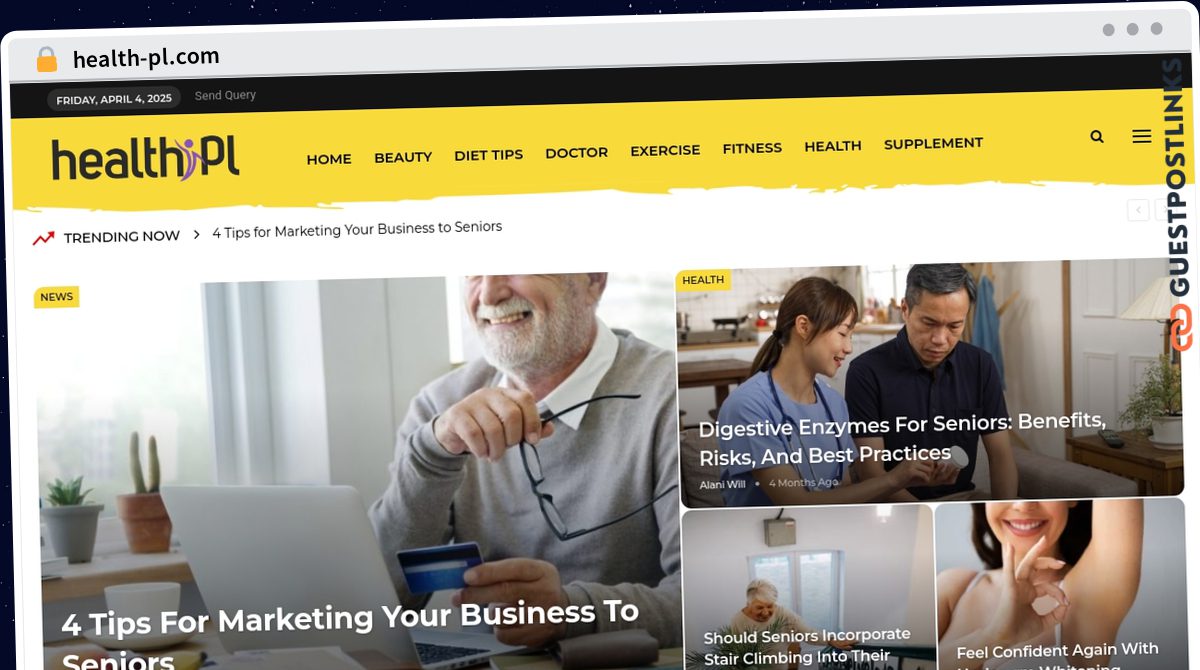Open Digestive Enzymes For Seniors article
The width and height of the screenshot is (1200, 670).
[x=902, y=438]
